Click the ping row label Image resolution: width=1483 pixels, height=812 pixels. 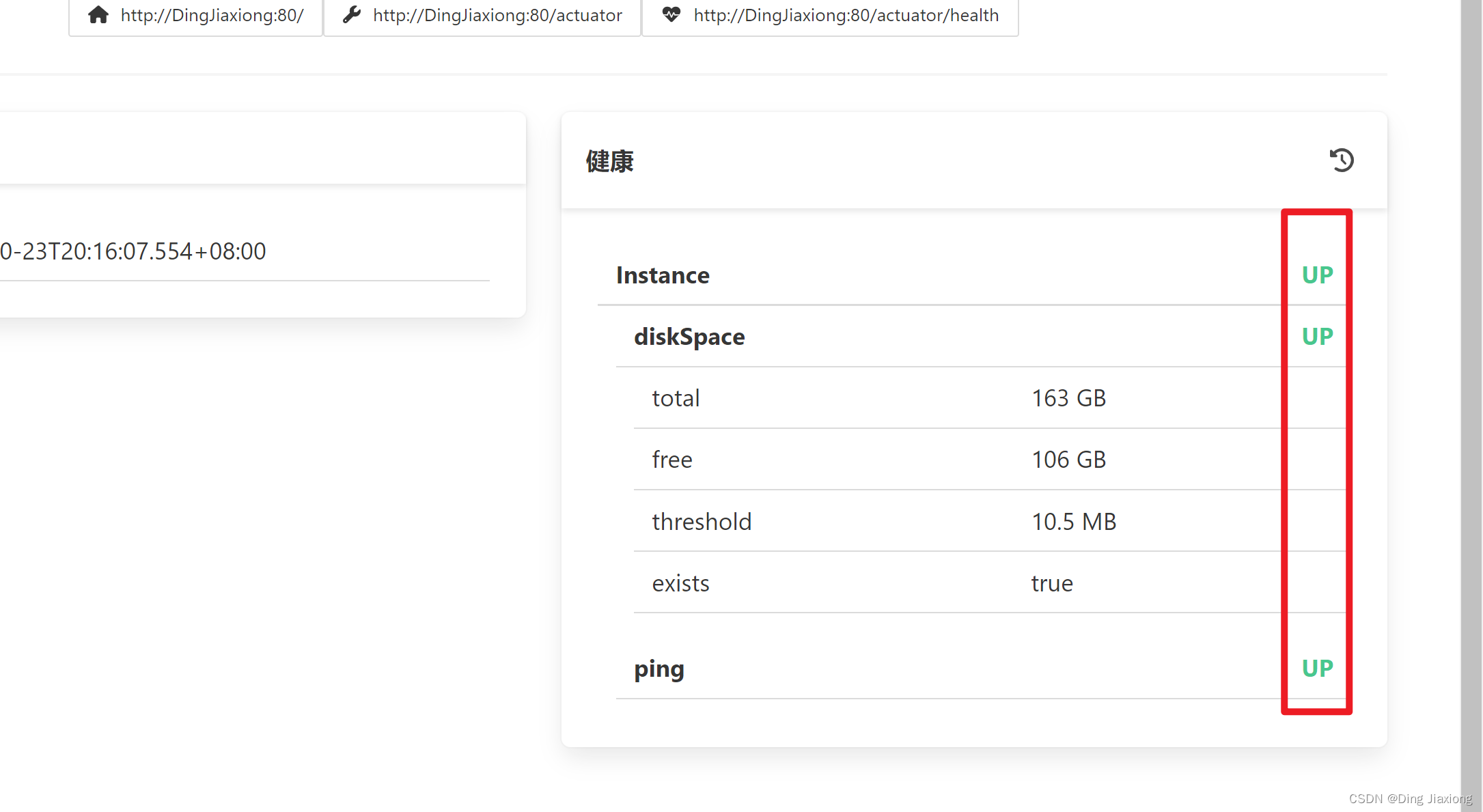tap(659, 669)
